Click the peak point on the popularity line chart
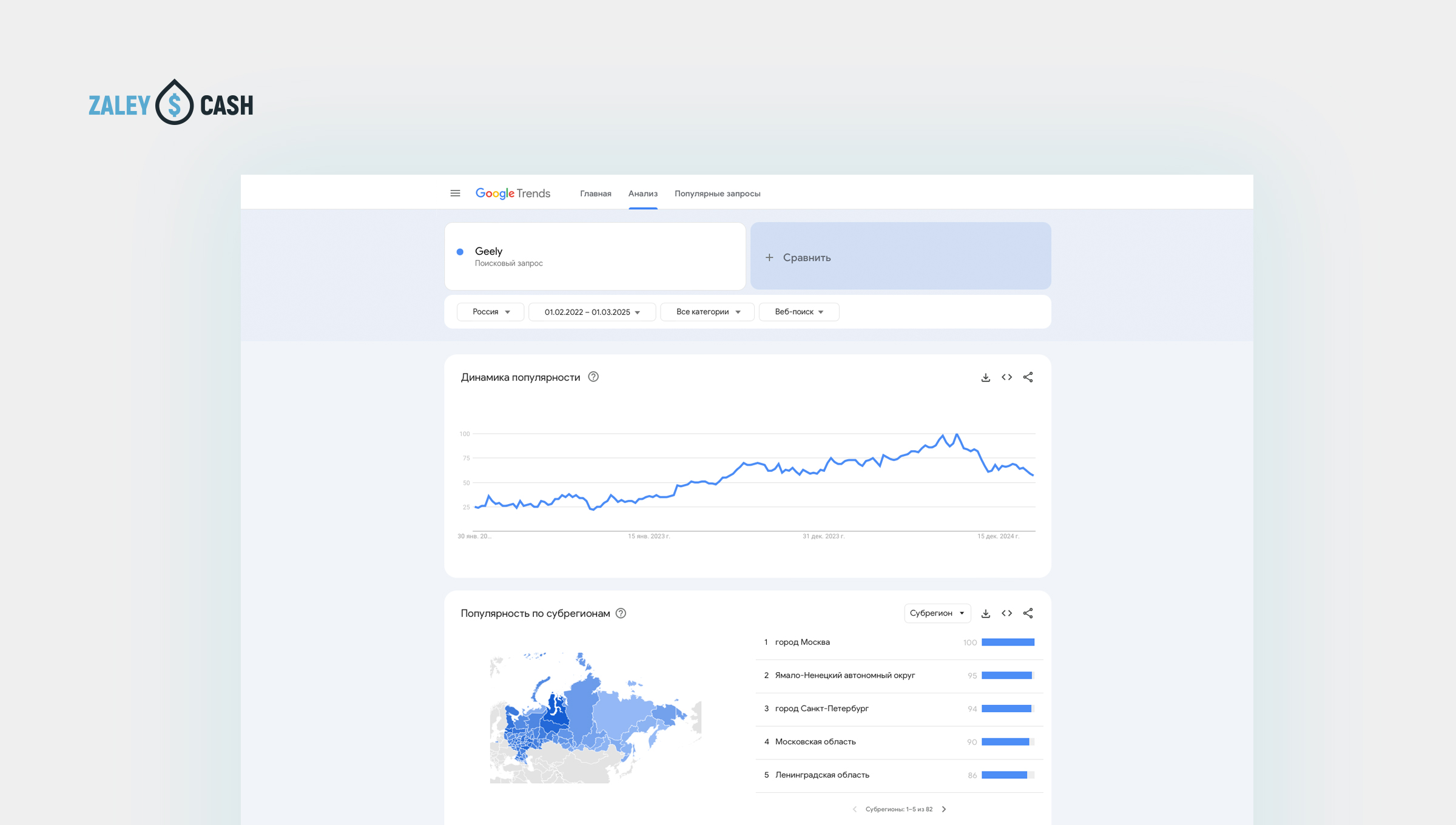The height and width of the screenshot is (825, 1456). 957,434
